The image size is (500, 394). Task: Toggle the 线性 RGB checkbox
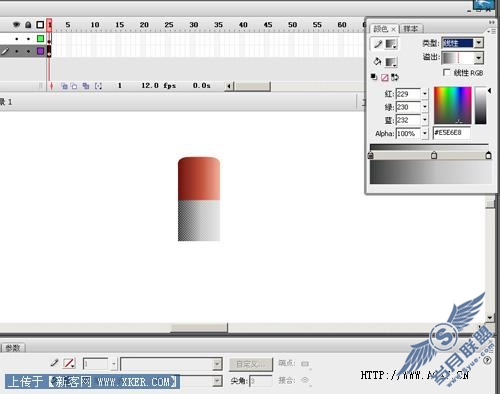446,72
